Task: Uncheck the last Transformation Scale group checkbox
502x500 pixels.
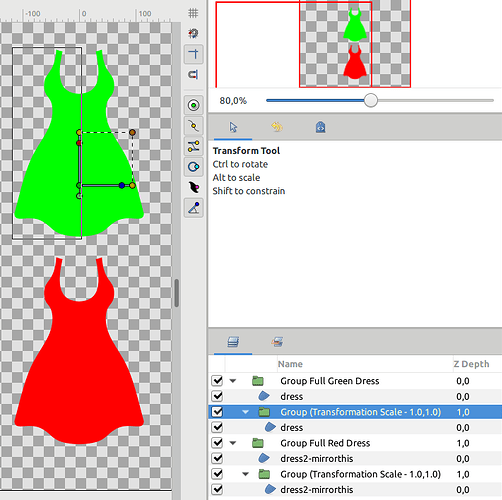Action: point(217,474)
